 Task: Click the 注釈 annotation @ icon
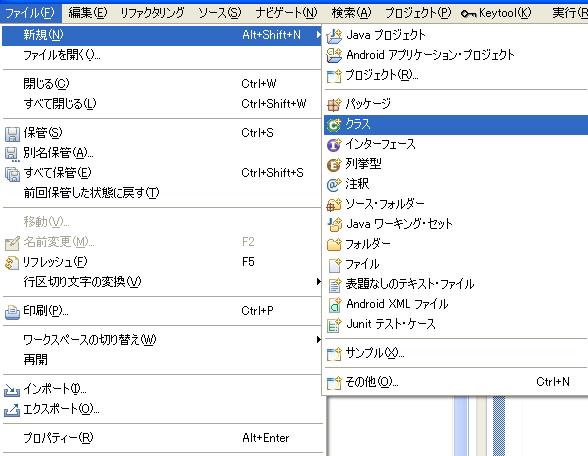pos(334,184)
